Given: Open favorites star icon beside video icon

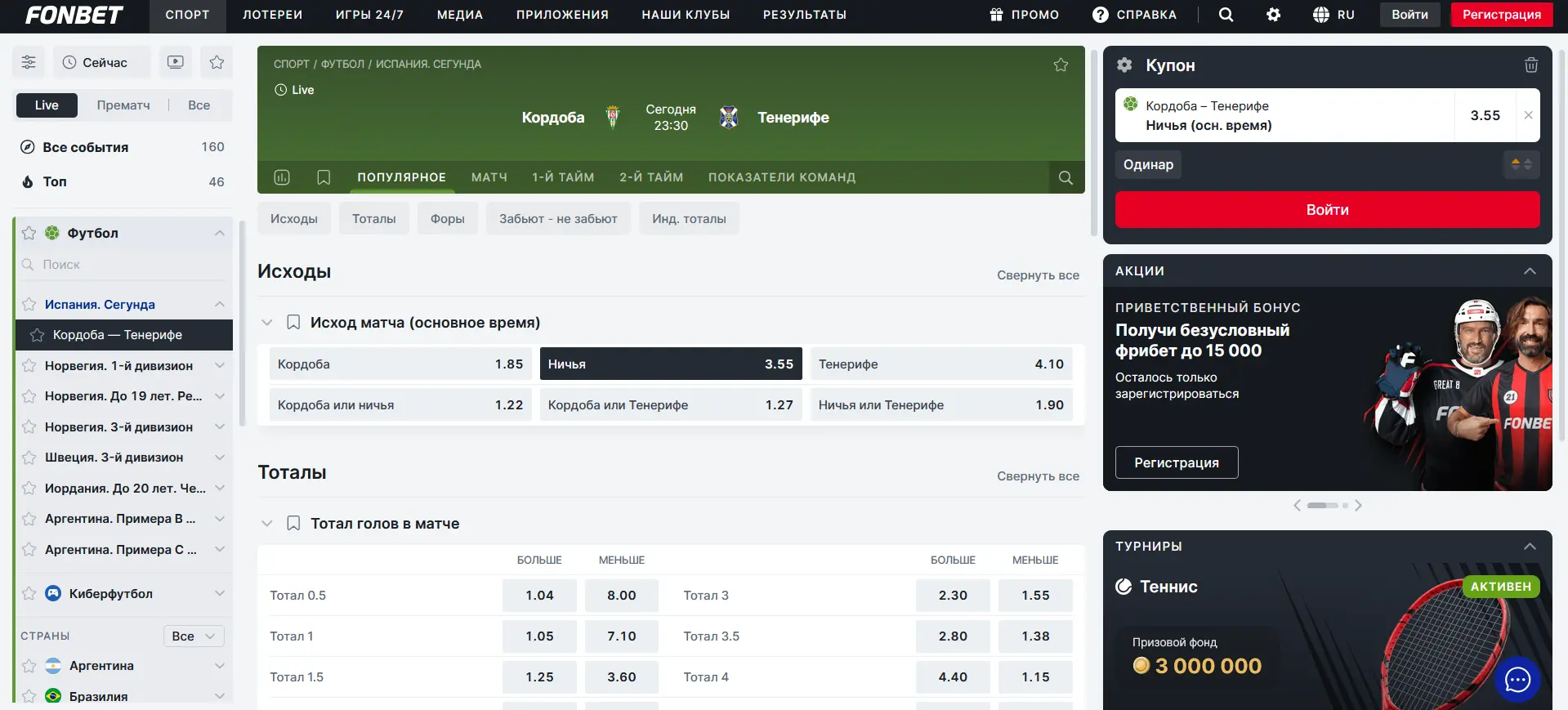Looking at the screenshot, I should coord(217,62).
